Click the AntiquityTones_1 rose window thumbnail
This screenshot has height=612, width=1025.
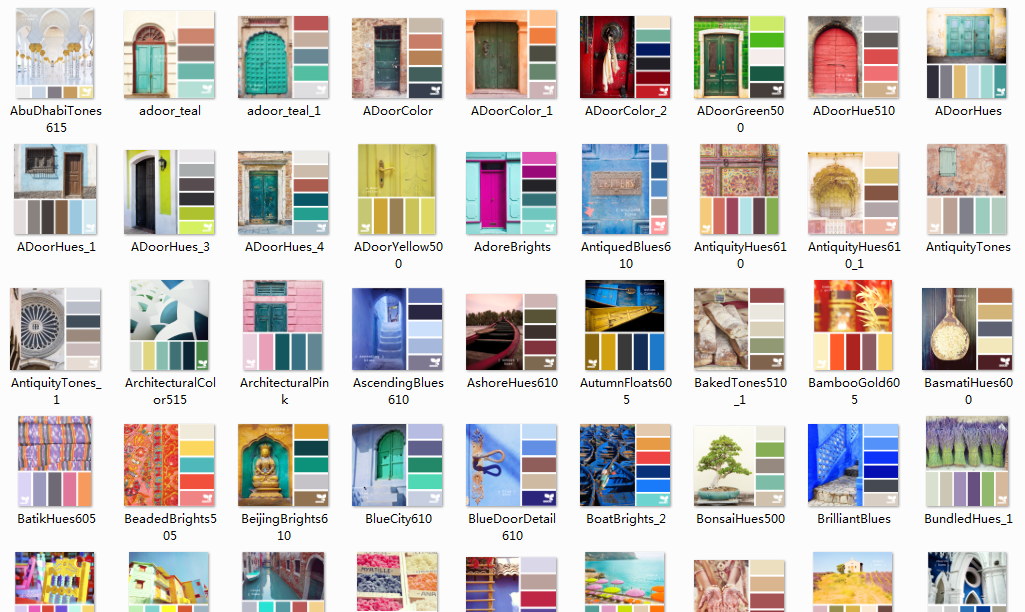pos(55,329)
